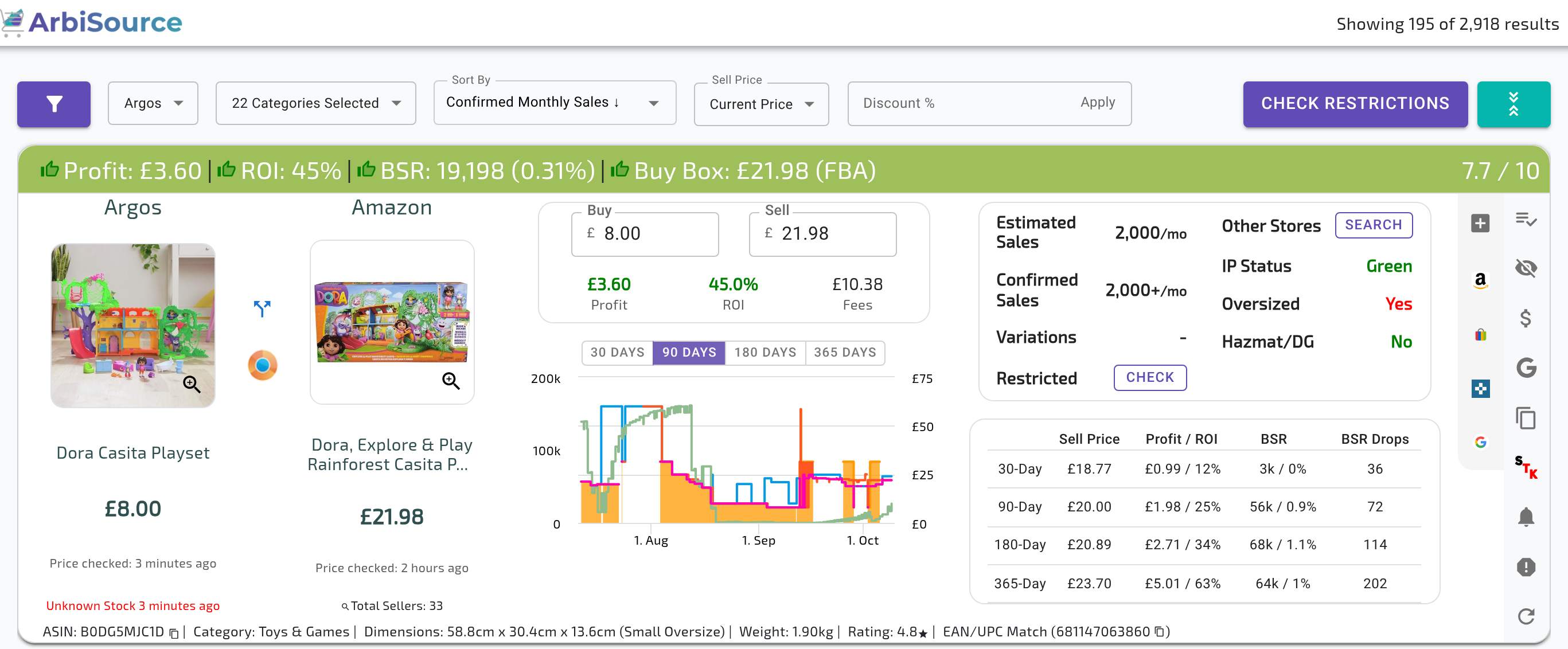1568x649 pixels.
Task: Click the grey Google G icon
Action: [1526, 367]
